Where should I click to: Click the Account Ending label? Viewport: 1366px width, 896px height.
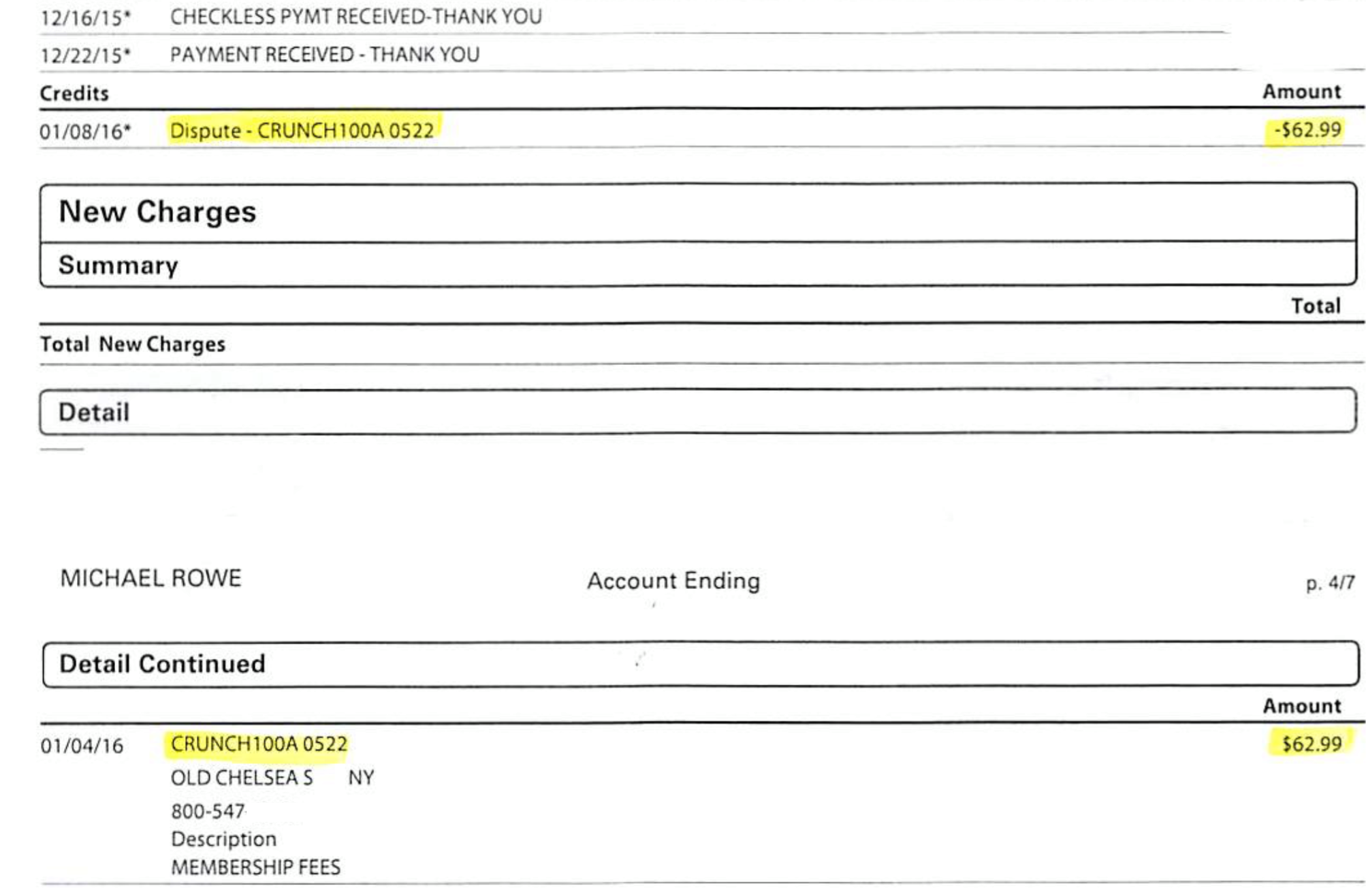click(673, 581)
